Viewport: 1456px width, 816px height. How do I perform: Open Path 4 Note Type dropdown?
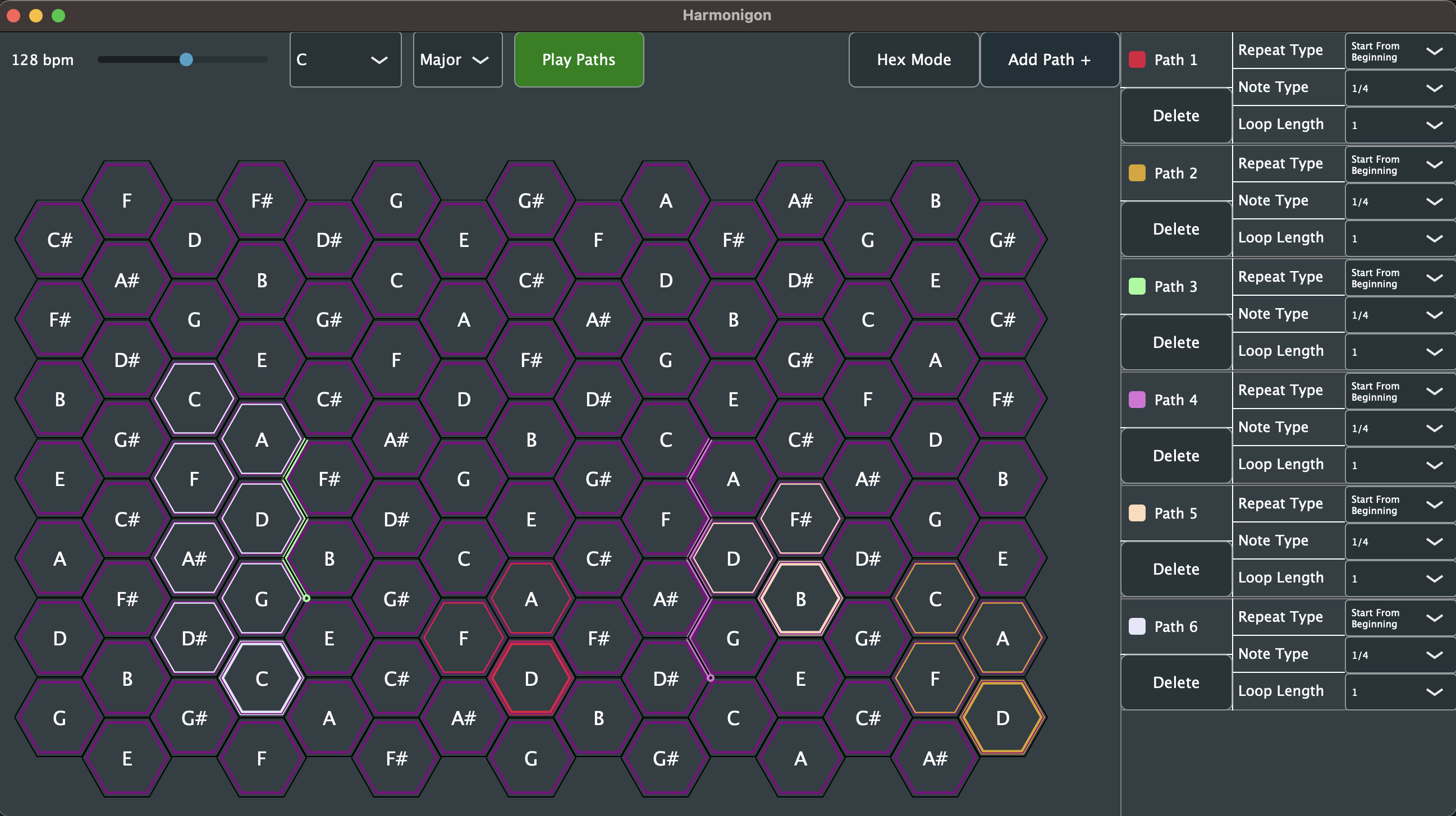coord(1399,428)
